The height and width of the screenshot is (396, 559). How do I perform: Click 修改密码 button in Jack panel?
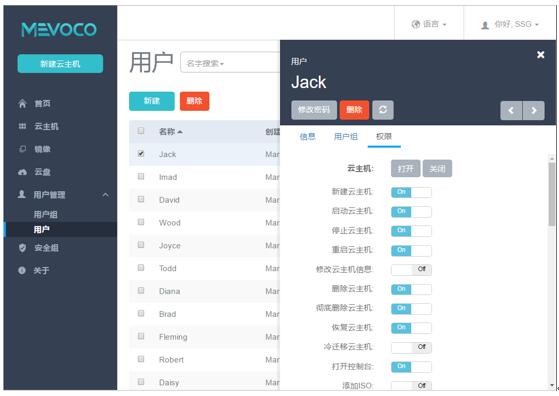tap(314, 110)
